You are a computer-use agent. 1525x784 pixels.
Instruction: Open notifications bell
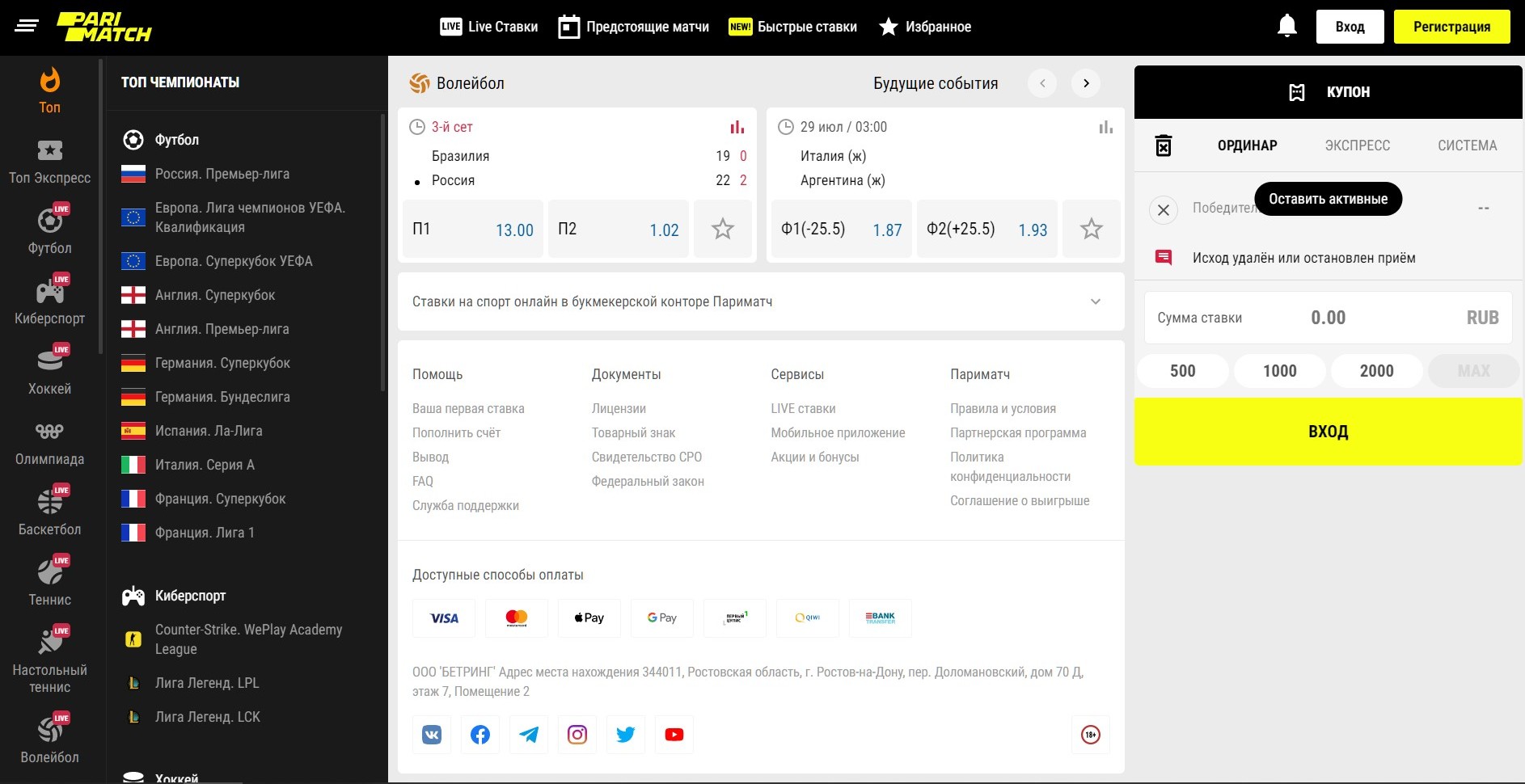point(1287,27)
